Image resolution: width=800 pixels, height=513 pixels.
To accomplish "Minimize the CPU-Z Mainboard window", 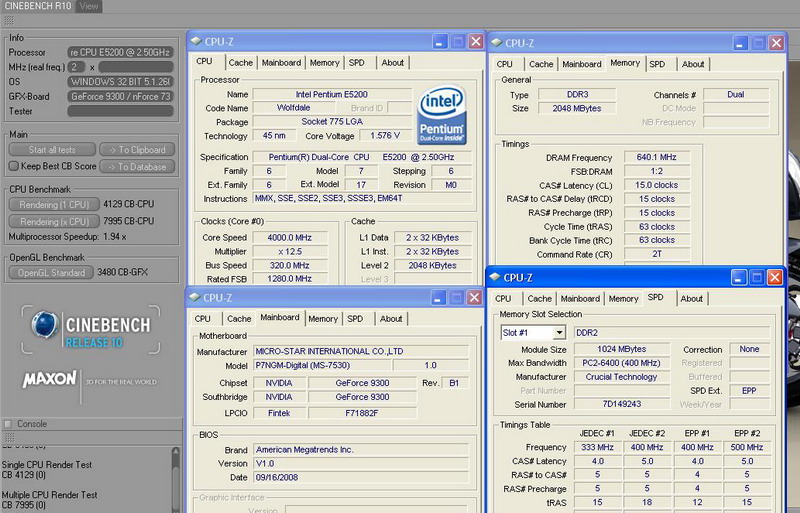I will (x=438, y=297).
